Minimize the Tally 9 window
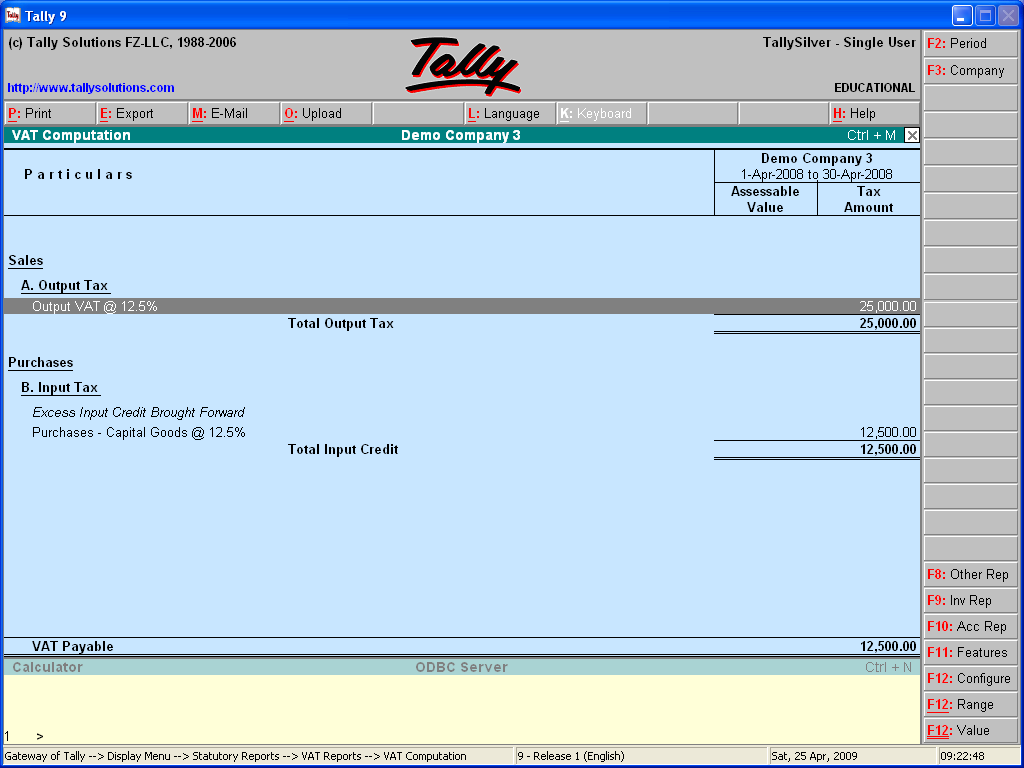The width and height of the screenshot is (1024, 768). point(963,16)
